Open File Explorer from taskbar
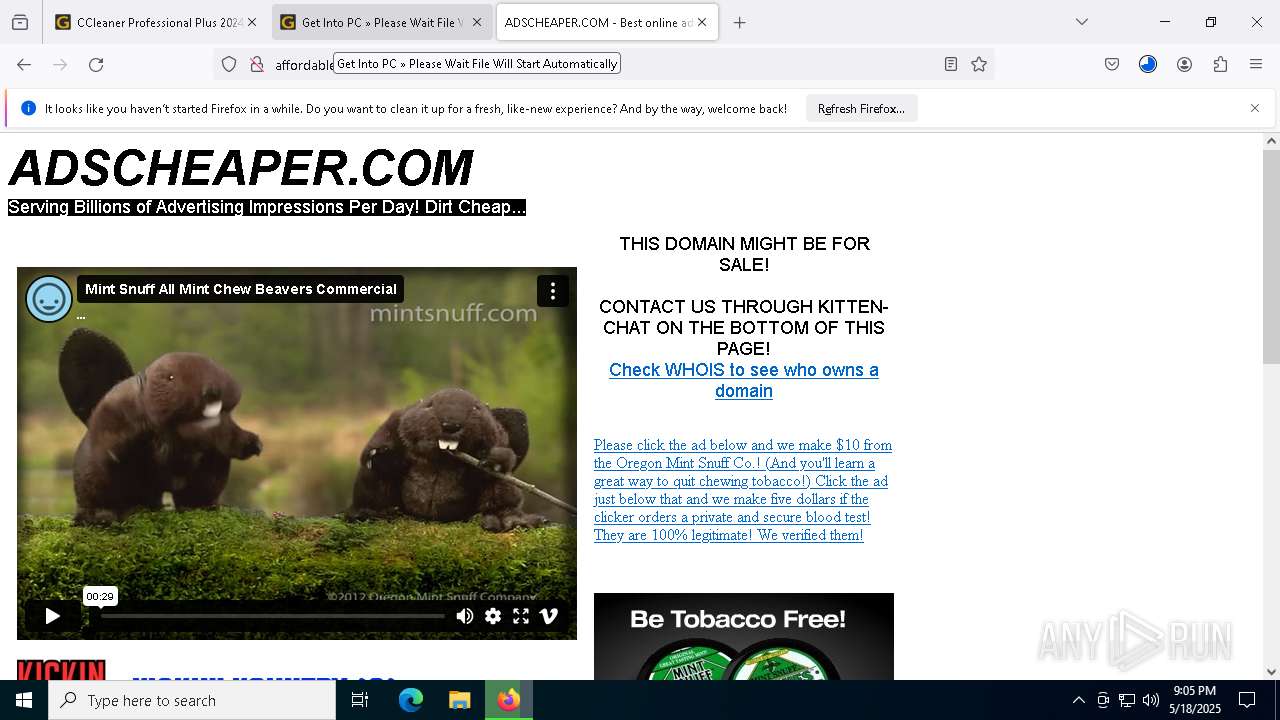1280x720 pixels. (x=459, y=700)
